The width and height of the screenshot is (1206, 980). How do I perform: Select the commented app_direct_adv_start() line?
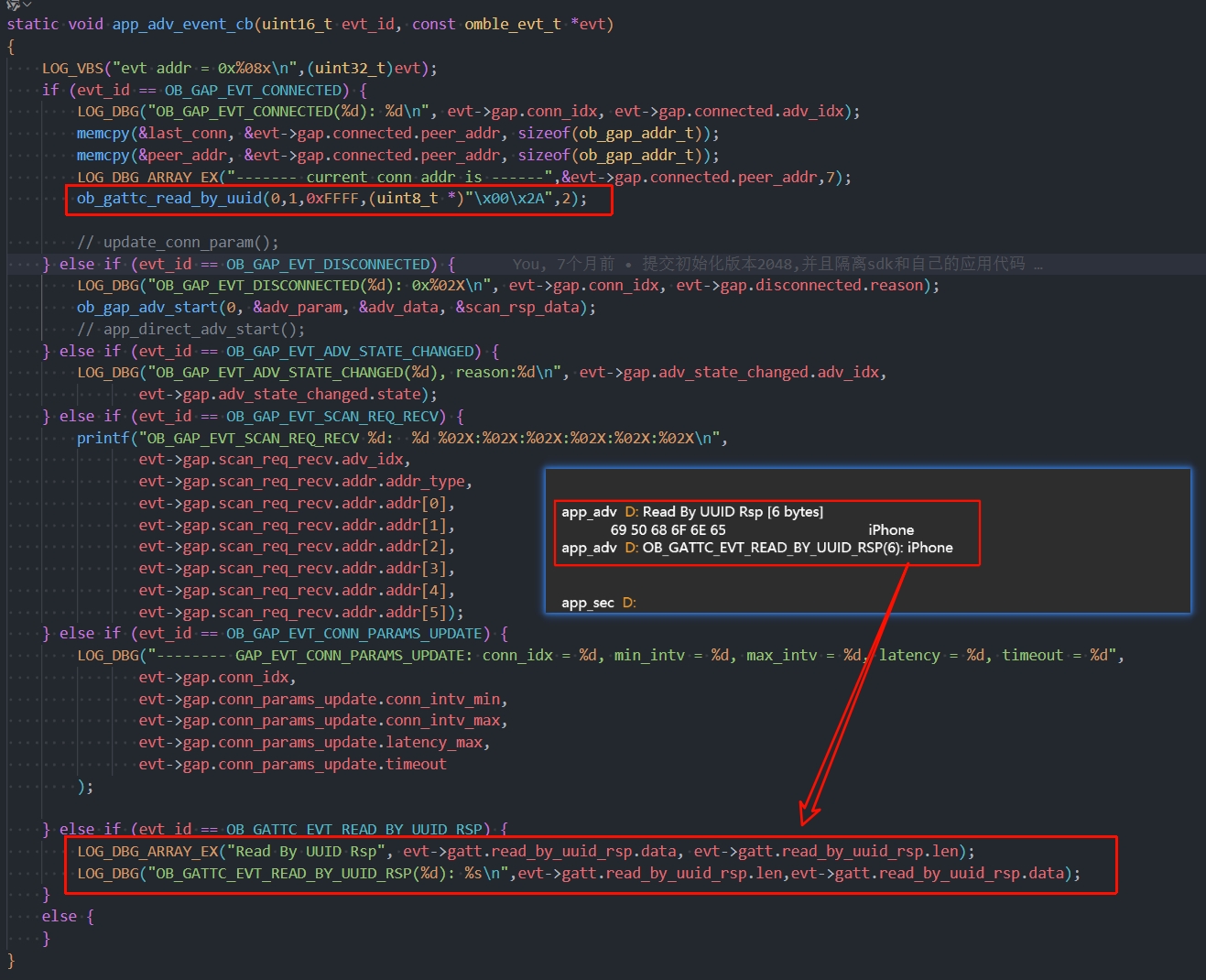coord(190,329)
